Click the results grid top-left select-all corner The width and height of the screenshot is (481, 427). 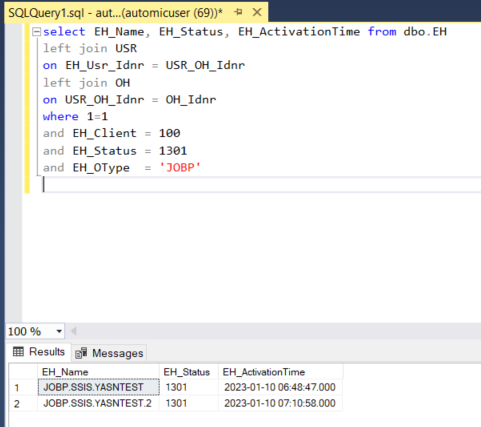[x=23, y=372]
